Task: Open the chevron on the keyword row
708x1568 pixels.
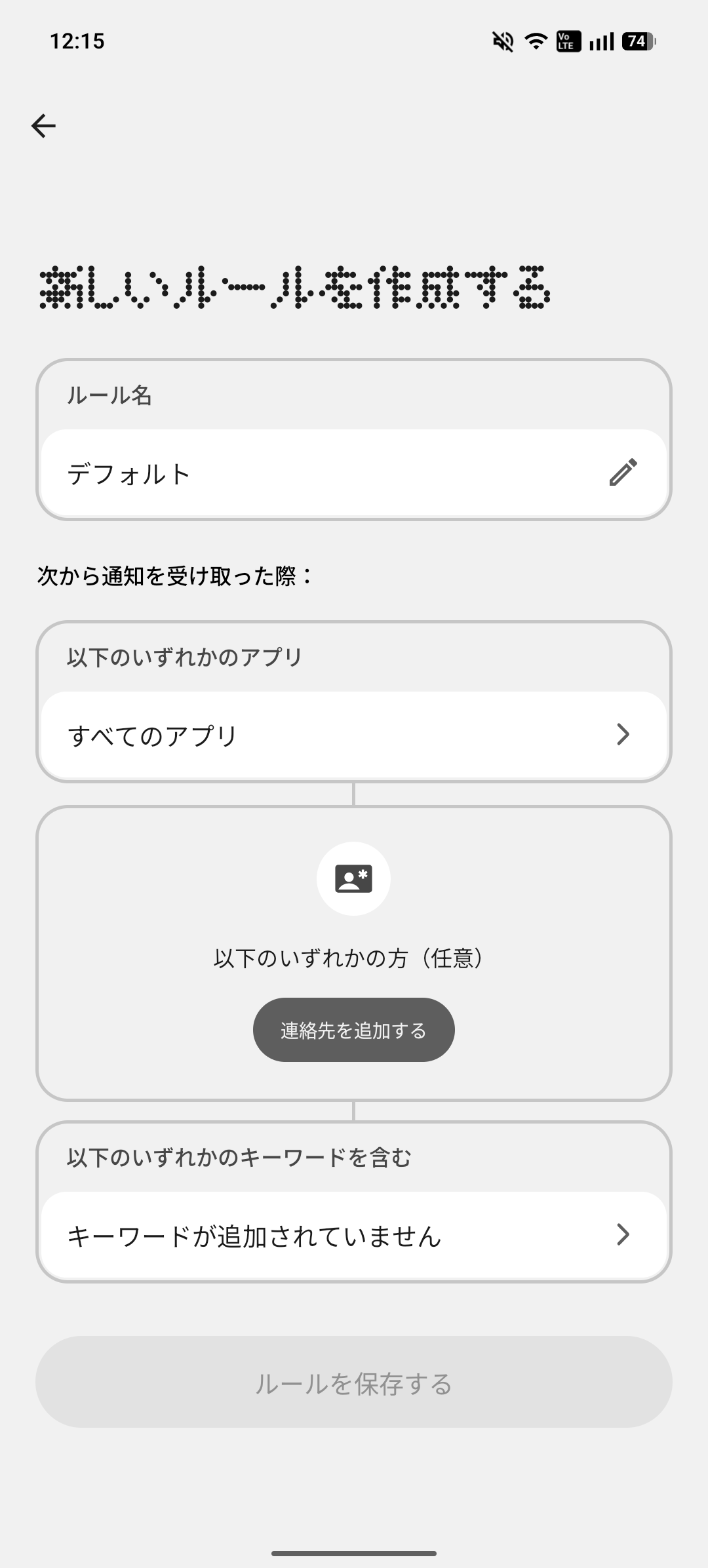Action: click(623, 1235)
